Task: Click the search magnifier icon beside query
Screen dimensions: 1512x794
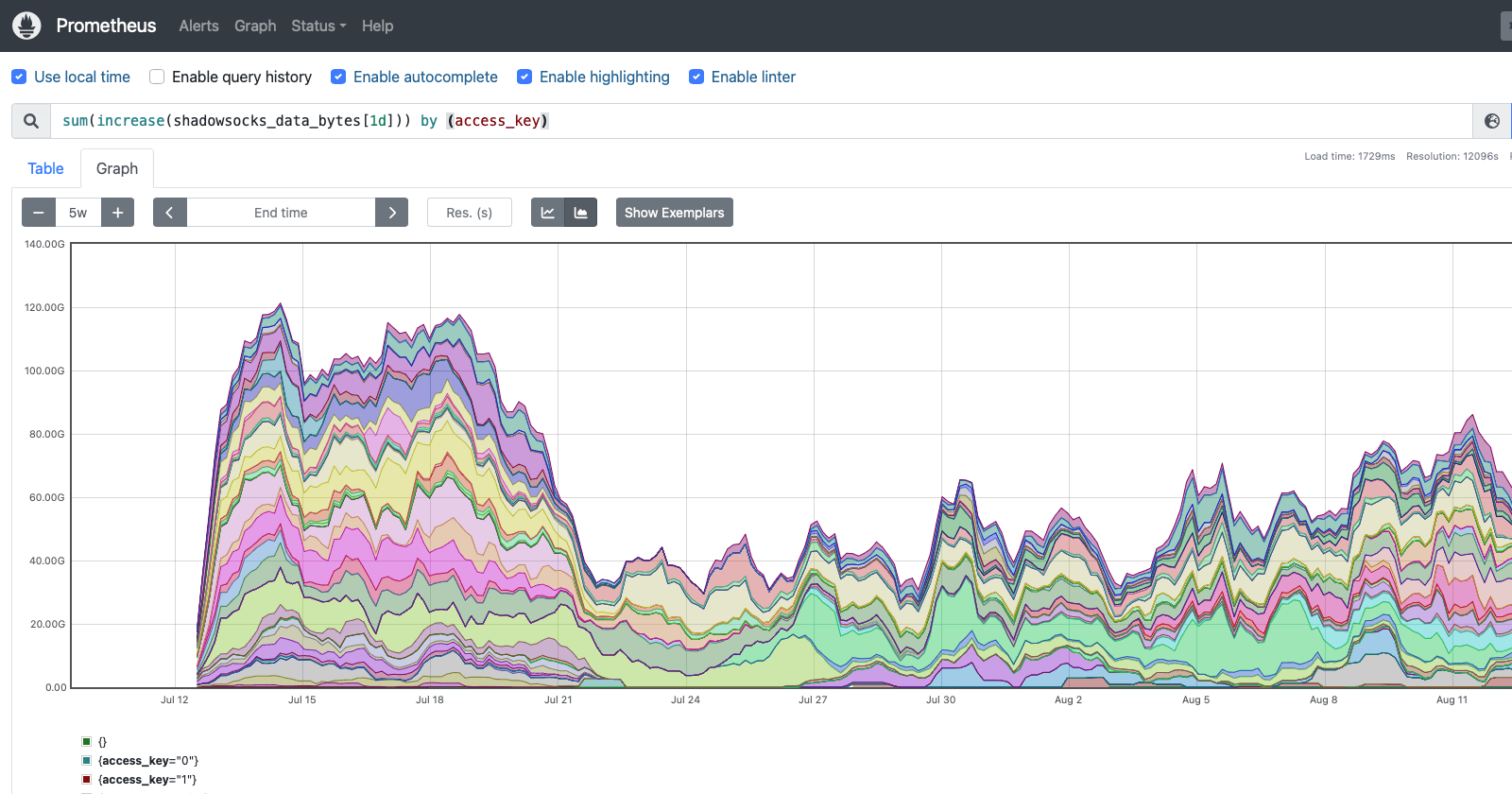Action: (31, 121)
